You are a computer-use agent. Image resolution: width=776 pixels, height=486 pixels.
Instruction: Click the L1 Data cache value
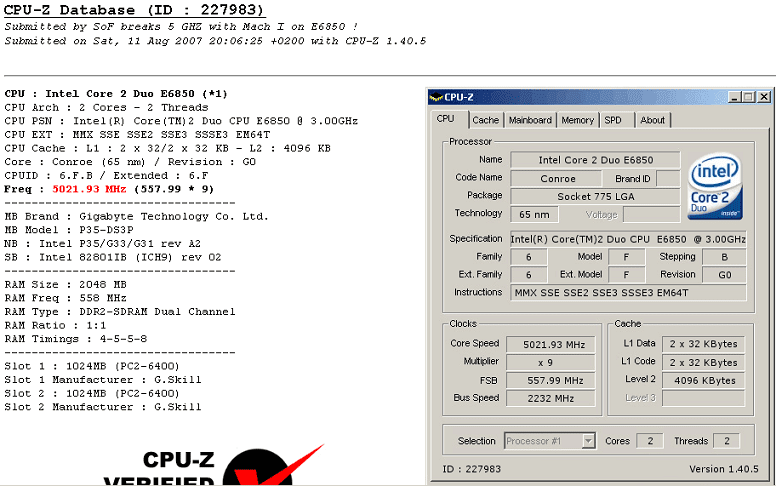pyautogui.click(x=703, y=344)
